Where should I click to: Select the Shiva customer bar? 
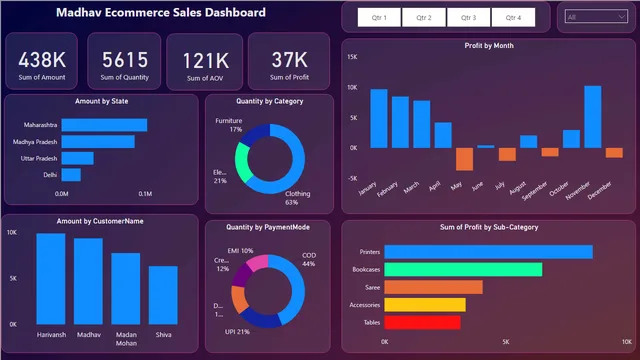(x=163, y=295)
